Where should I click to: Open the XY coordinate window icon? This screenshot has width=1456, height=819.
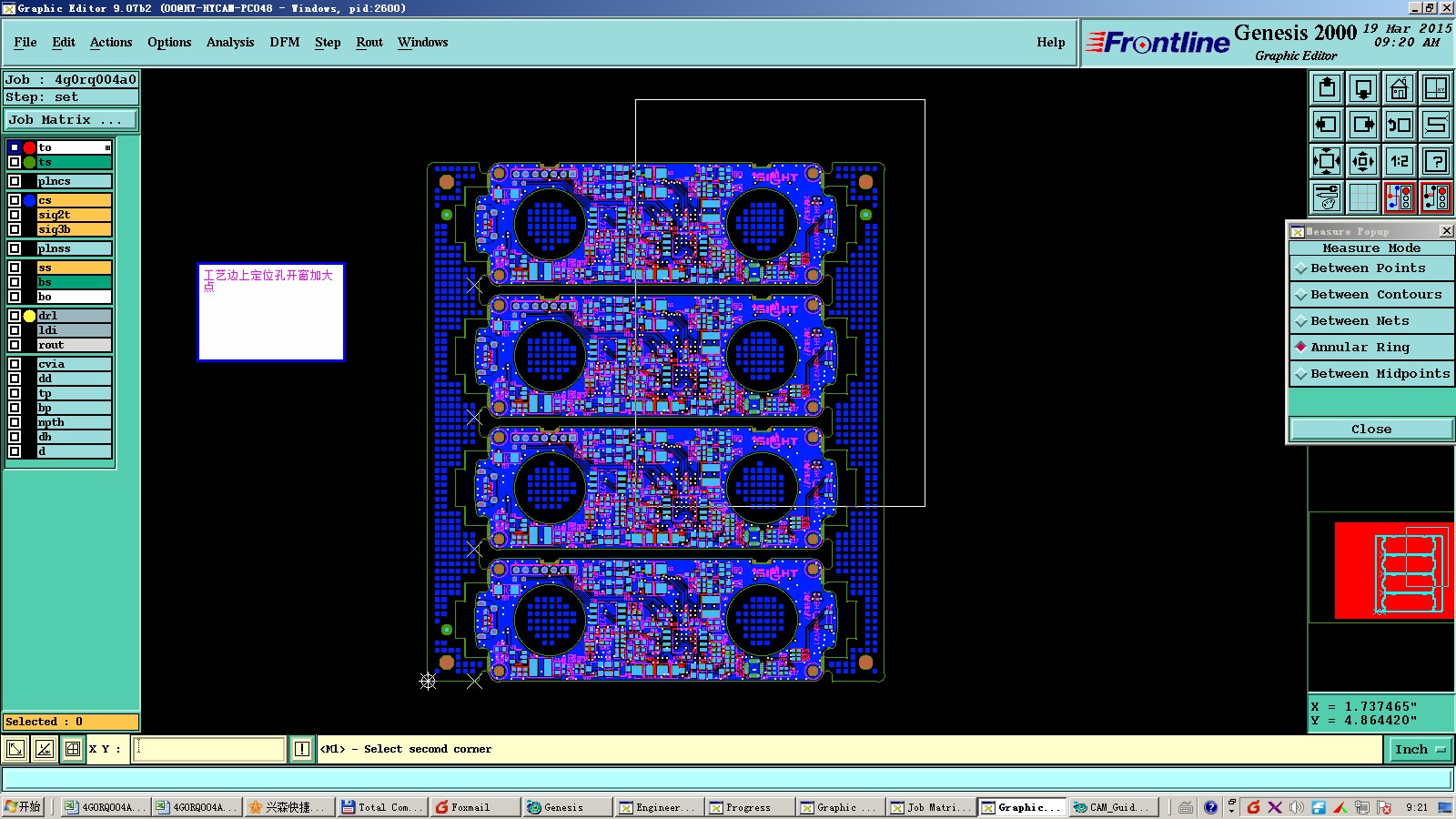point(1436,88)
